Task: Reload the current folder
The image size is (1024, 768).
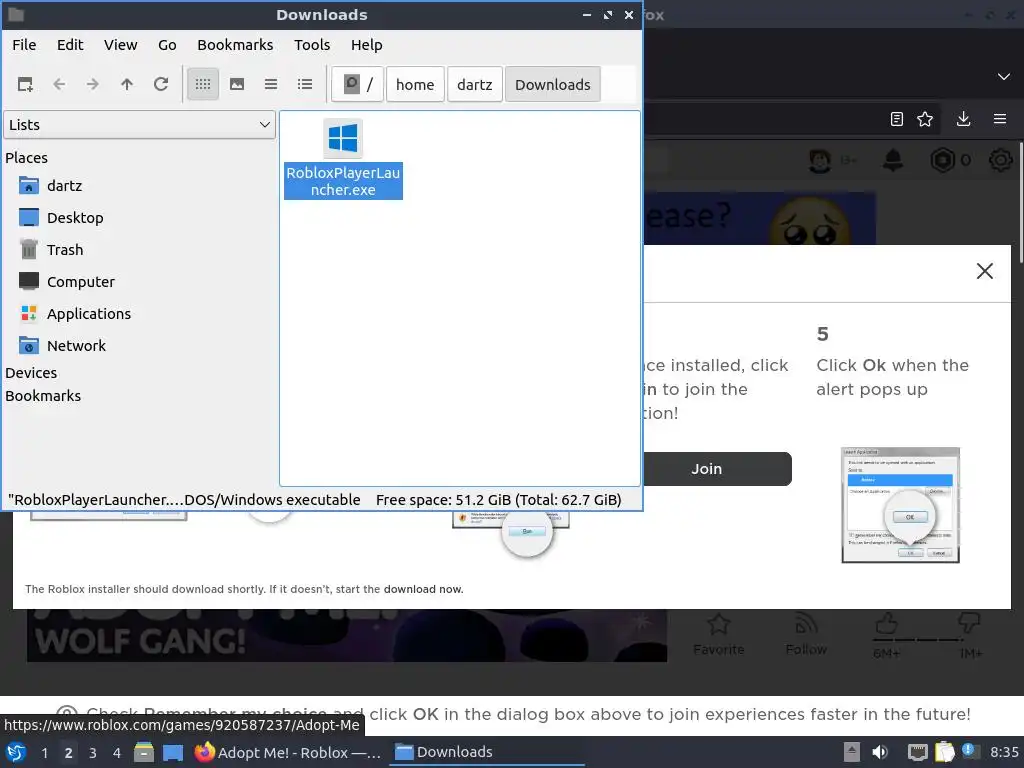Action: 161,84
